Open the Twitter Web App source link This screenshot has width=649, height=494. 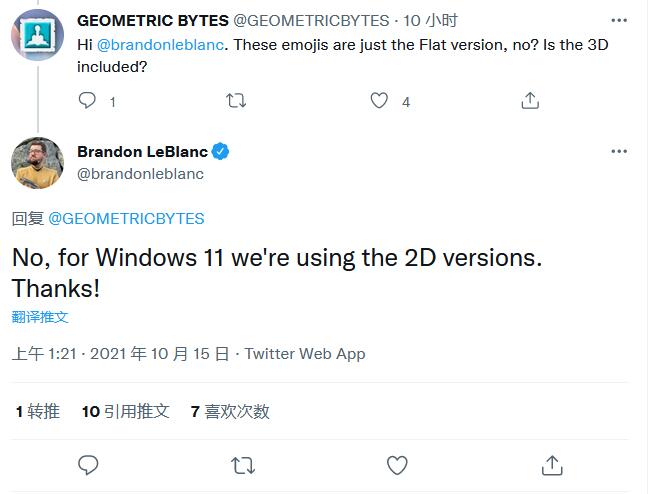[305, 354]
